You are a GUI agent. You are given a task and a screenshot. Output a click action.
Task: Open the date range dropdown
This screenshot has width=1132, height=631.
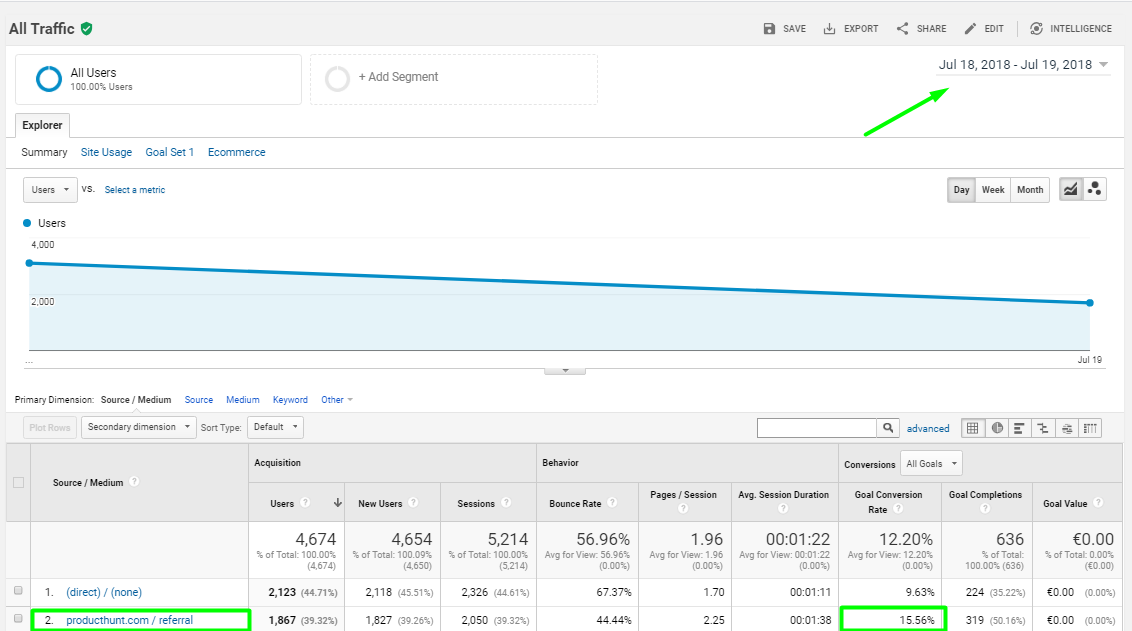(x=1023, y=64)
